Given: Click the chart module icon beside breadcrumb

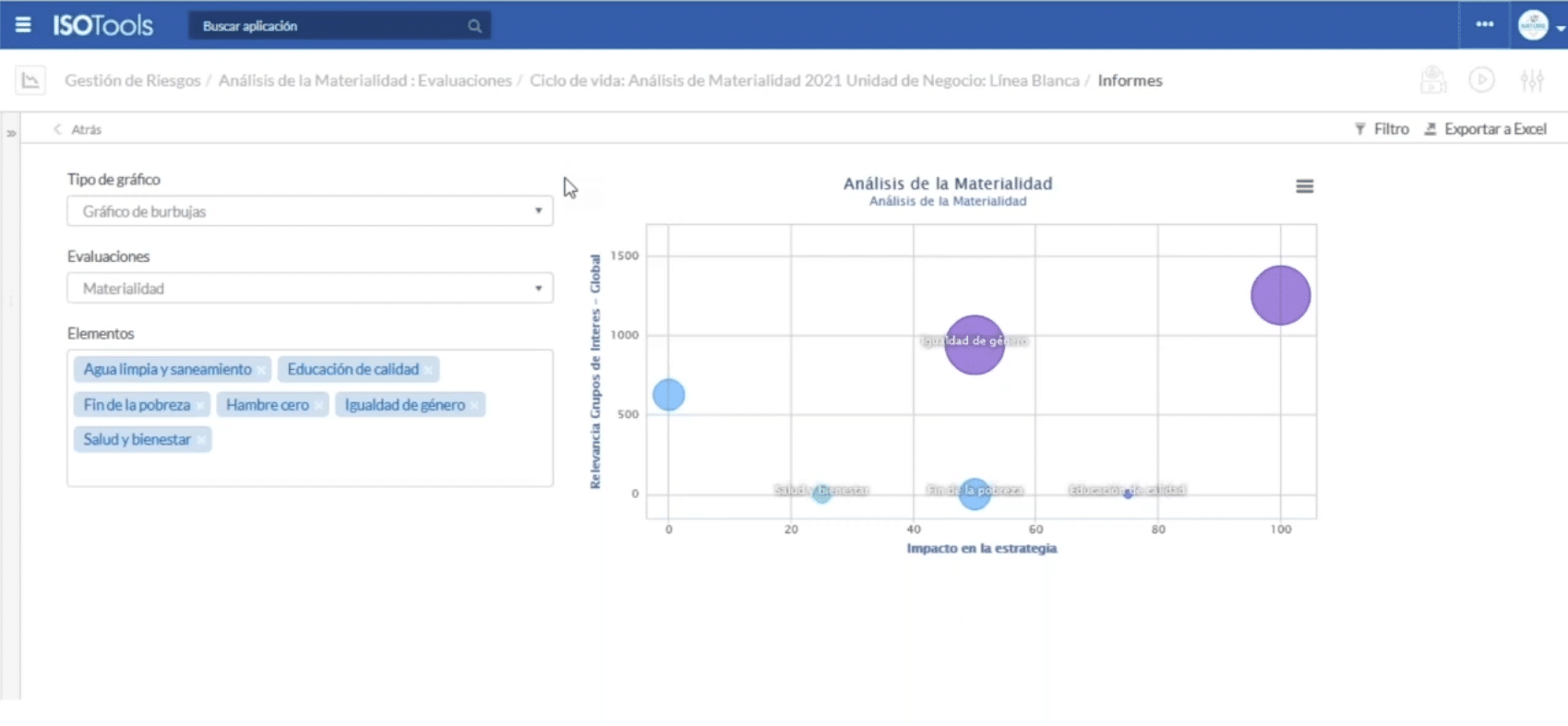Looking at the screenshot, I should tap(30, 80).
